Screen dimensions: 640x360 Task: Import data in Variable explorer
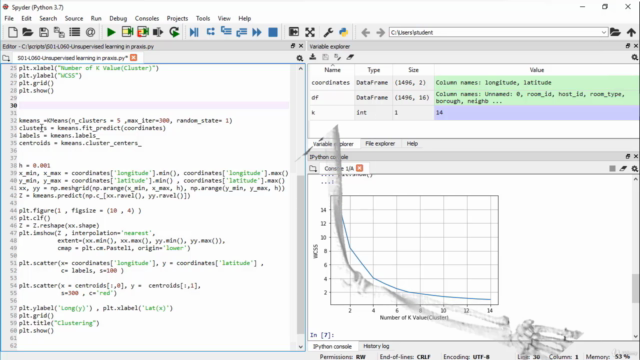tap(313, 57)
